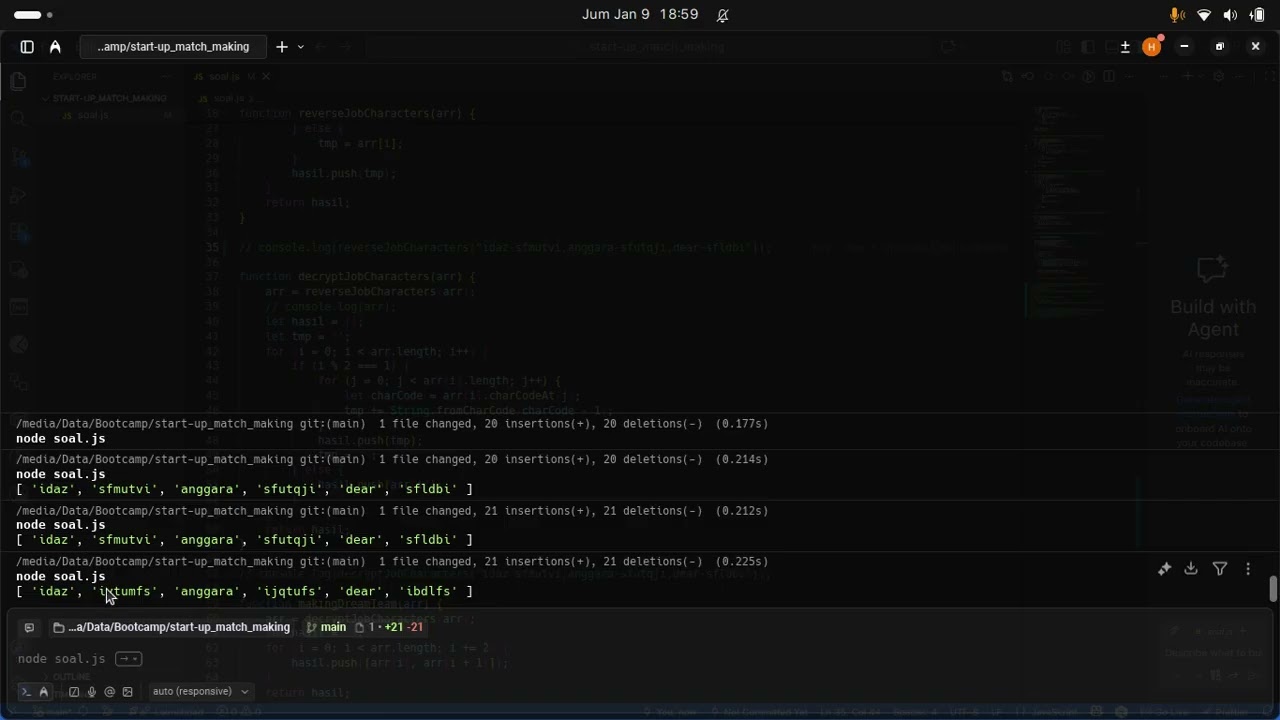This screenshot has height=720, width=1280.
Task: Open the Explorer icon in VS Code activity bar
Action: [18, 82]
